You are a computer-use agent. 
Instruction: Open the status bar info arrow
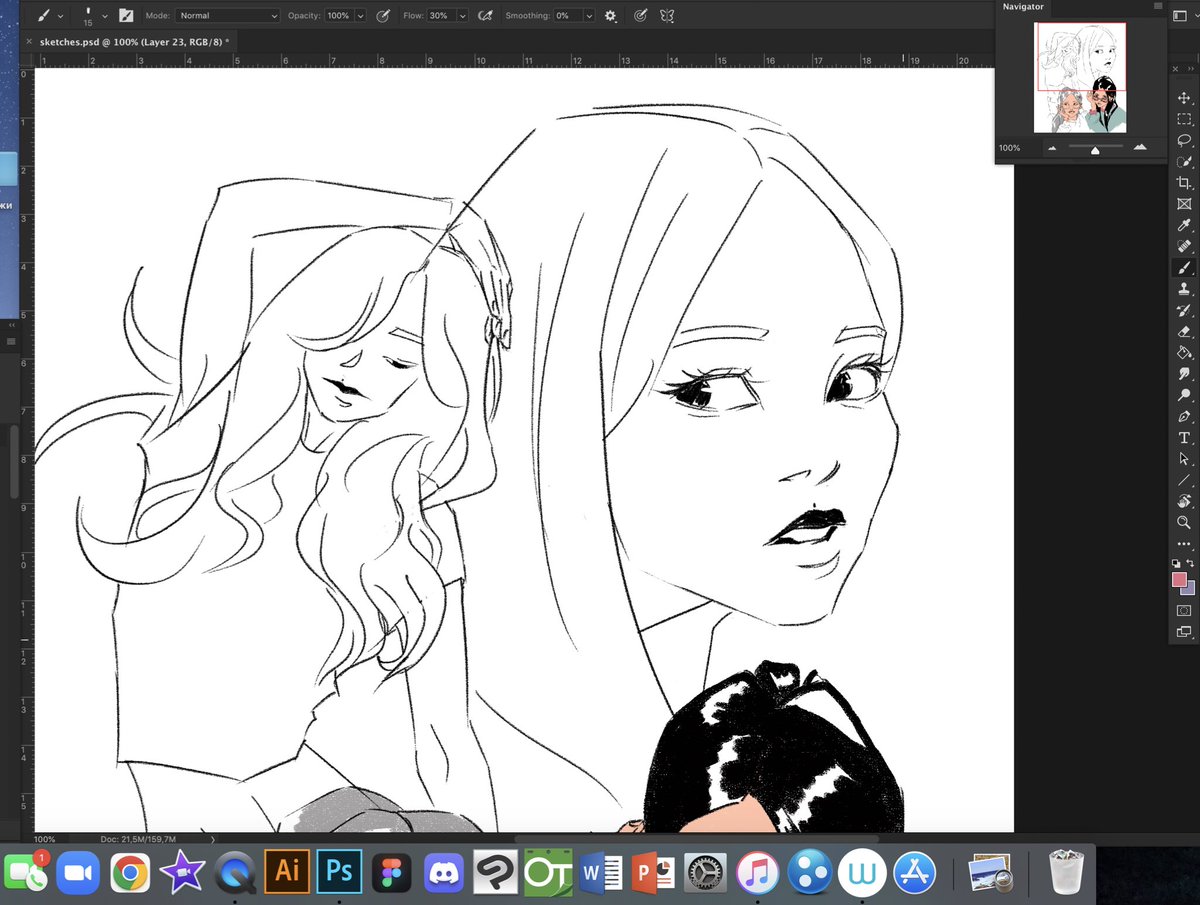coord(213,839)
